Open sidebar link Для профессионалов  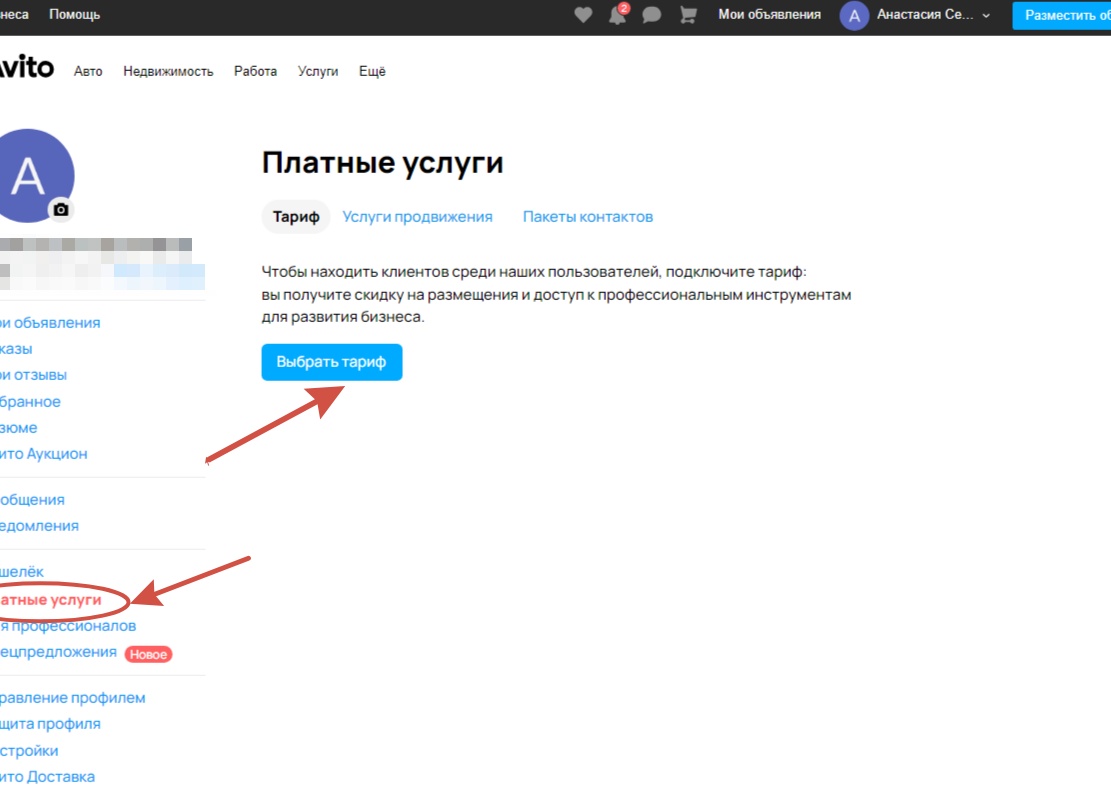coord(67,626)
